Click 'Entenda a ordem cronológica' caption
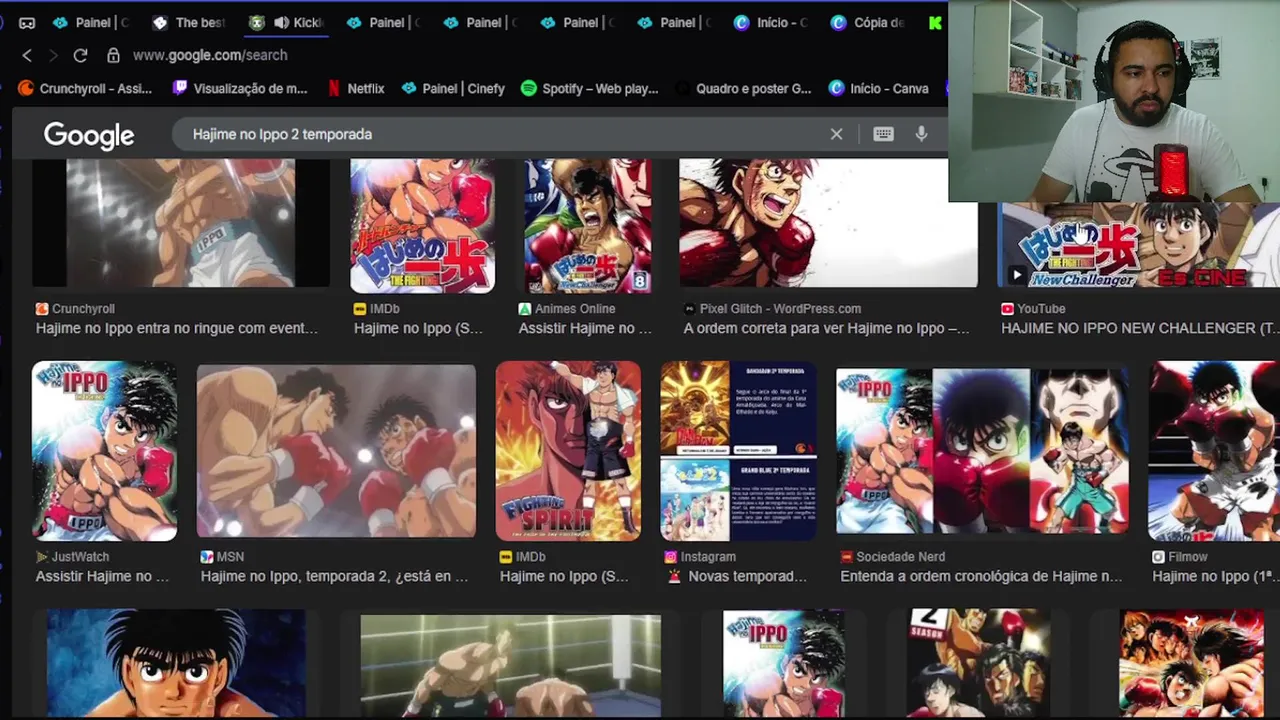This screenshot has height=720, width=1280. click(x=981, y=576)
